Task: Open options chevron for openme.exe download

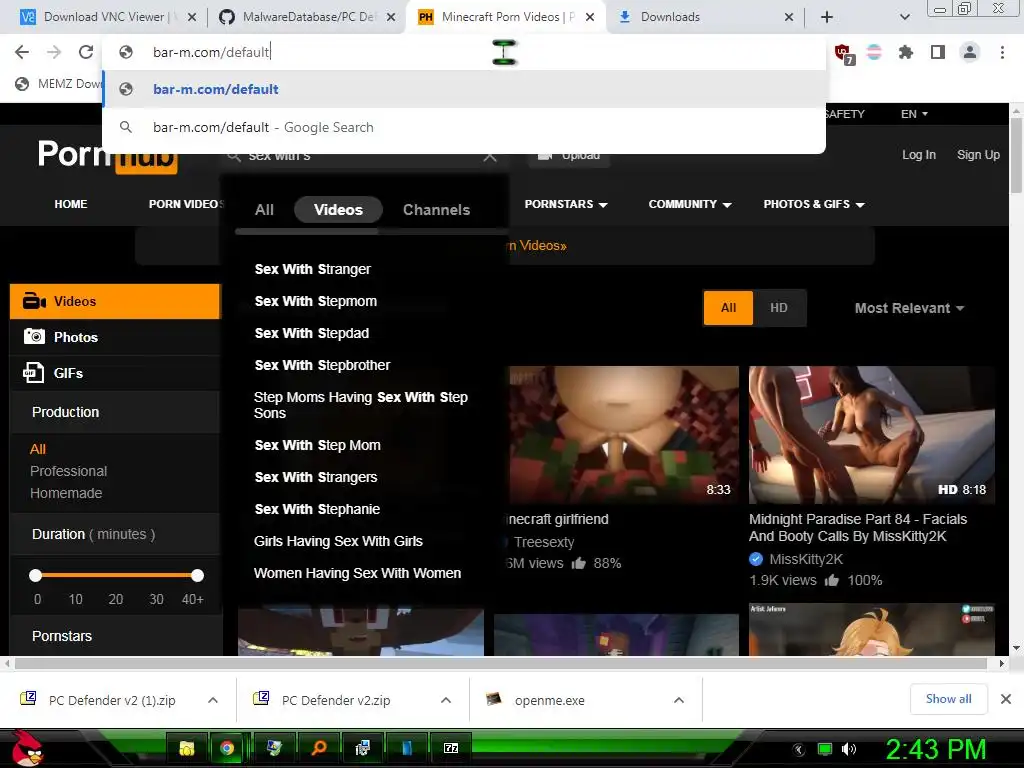Action: [x=679, y=700]
